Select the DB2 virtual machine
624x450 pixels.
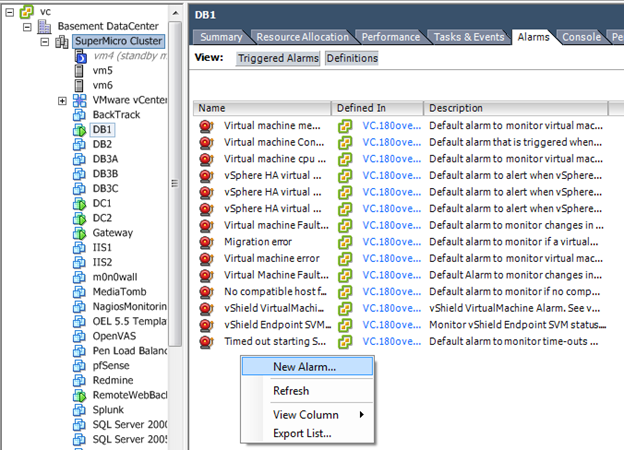(102, 144)
